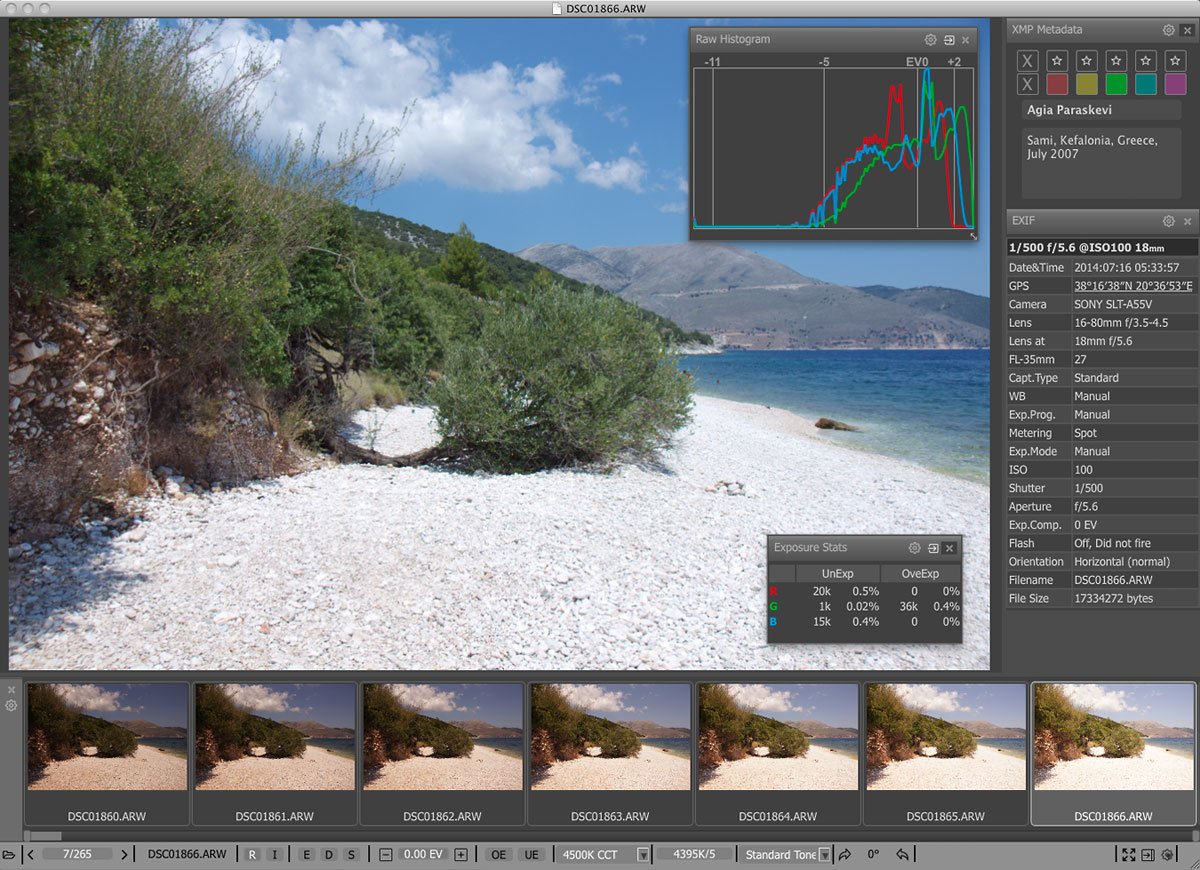Toggle the R (RAW) display mode button
The height and width of the screenshot is (870, 1200).
pos(252,855)
